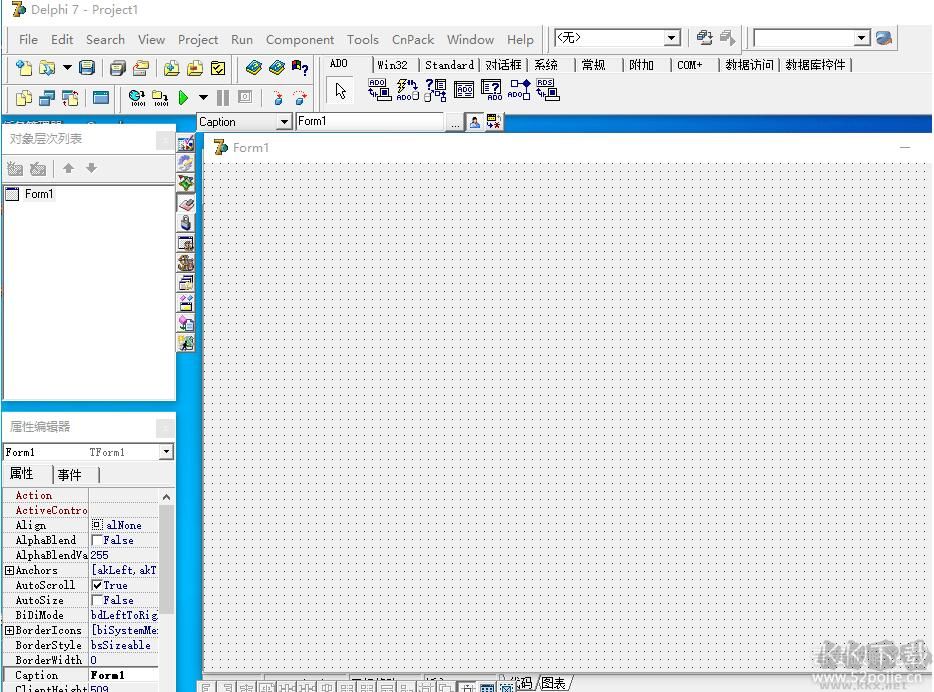Select Form1 in the object tree list

[x=39, y=194]
